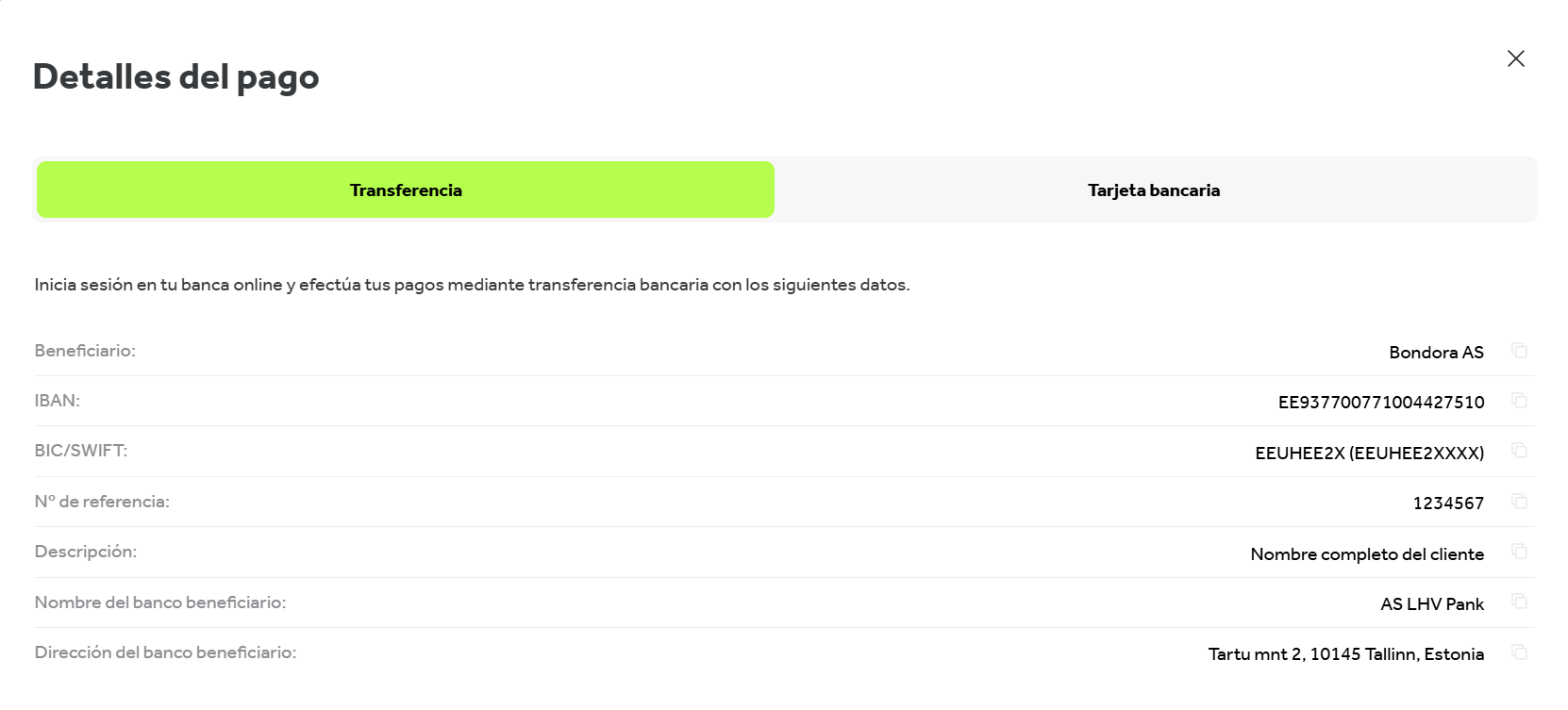Copy the BIC/SWIFT code
This screenshot has width=1568, height=710.
[1519, 451]
